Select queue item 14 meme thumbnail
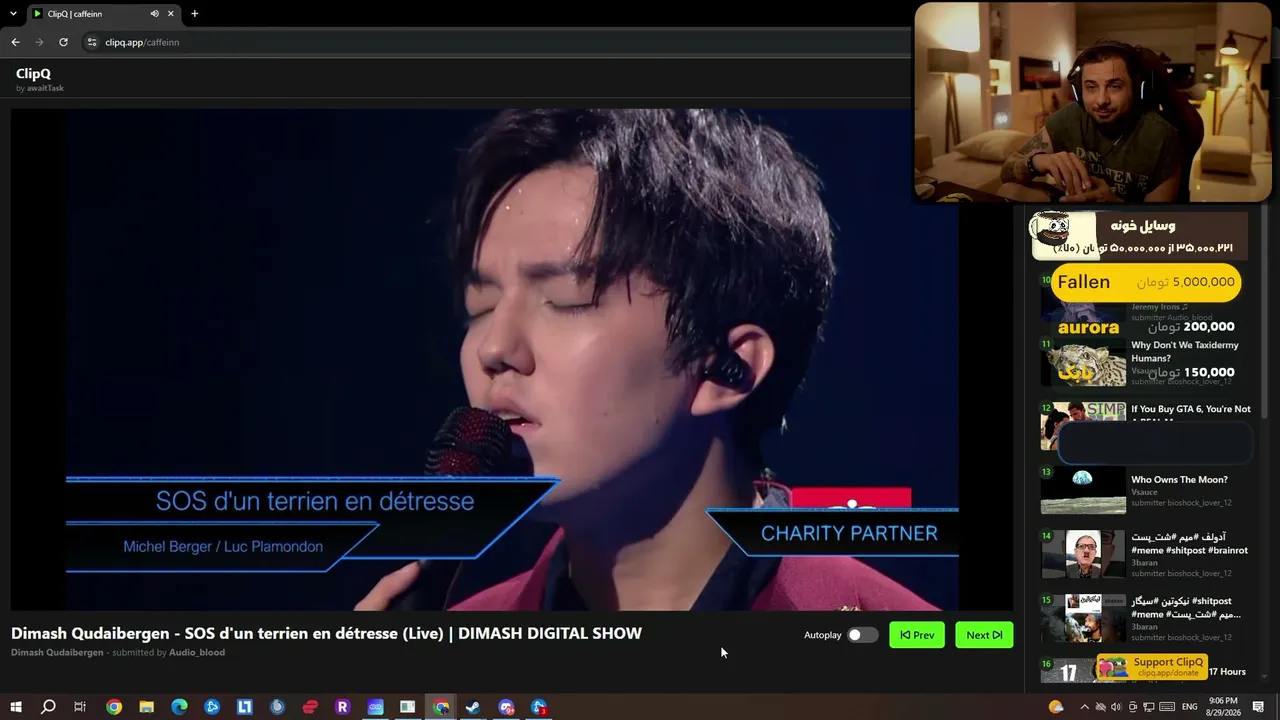Image resolution: width=1280 pixels, height=720 pixels. tap(1083, 554)
